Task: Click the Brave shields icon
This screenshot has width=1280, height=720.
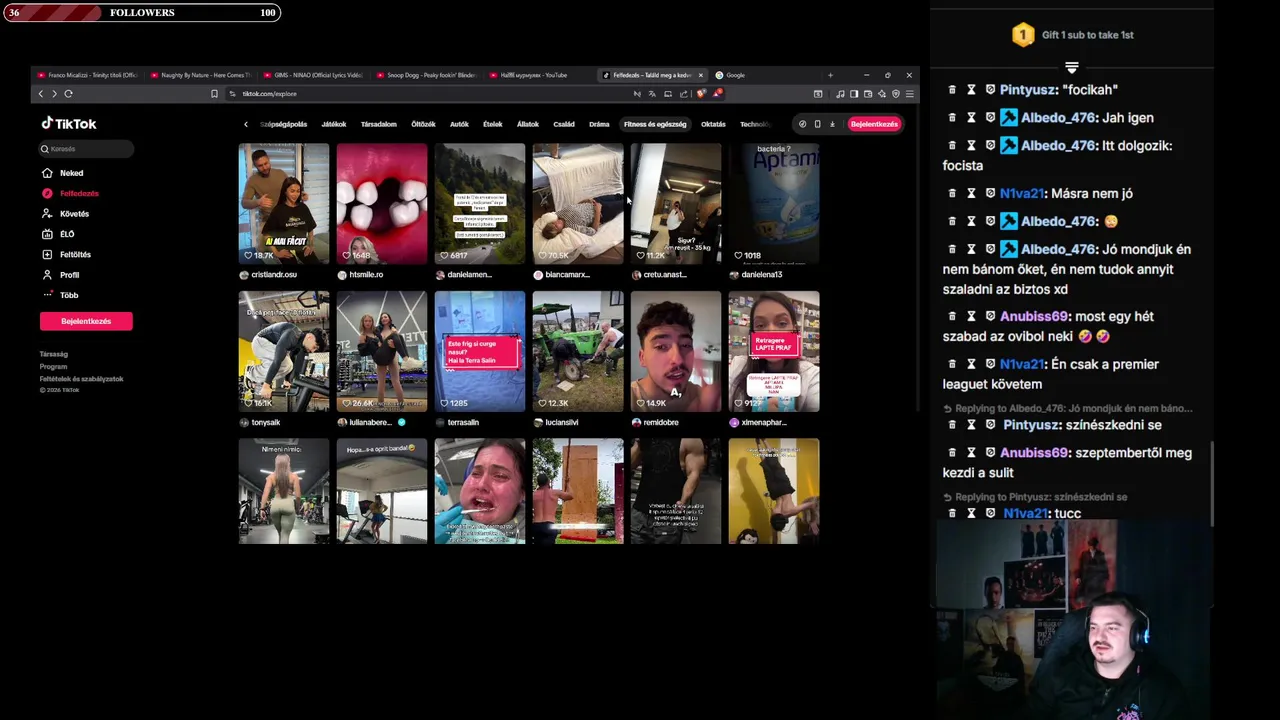Action: point(702,94)
